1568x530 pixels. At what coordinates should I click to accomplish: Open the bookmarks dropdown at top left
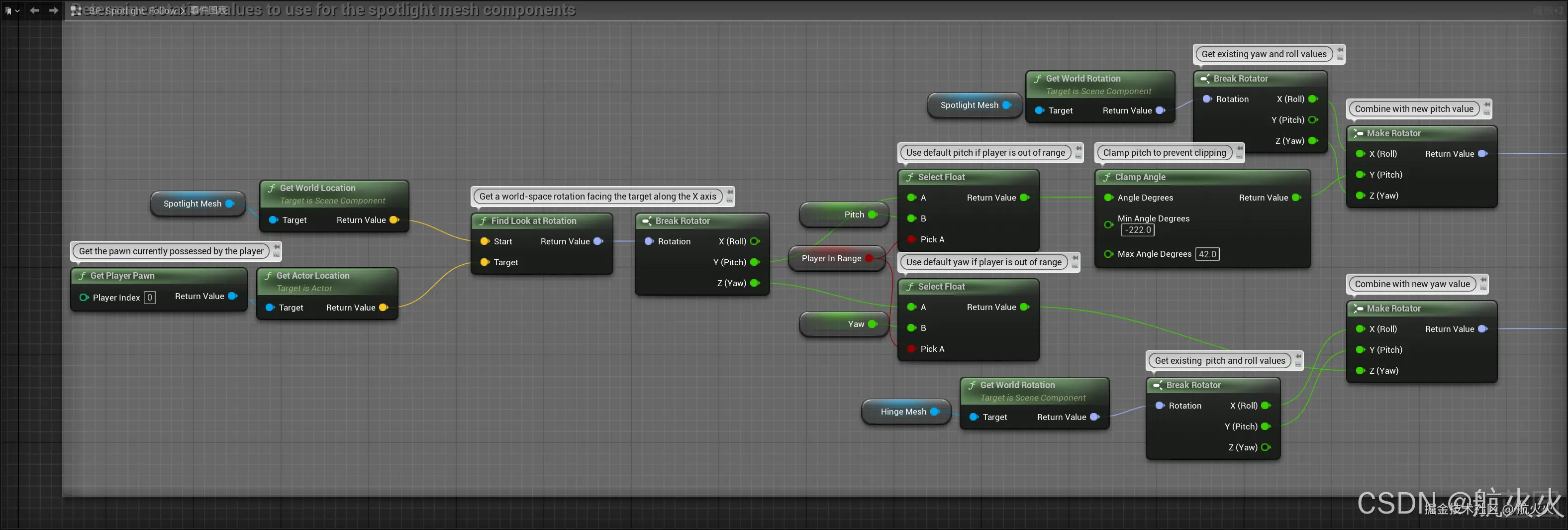point(12,10)
